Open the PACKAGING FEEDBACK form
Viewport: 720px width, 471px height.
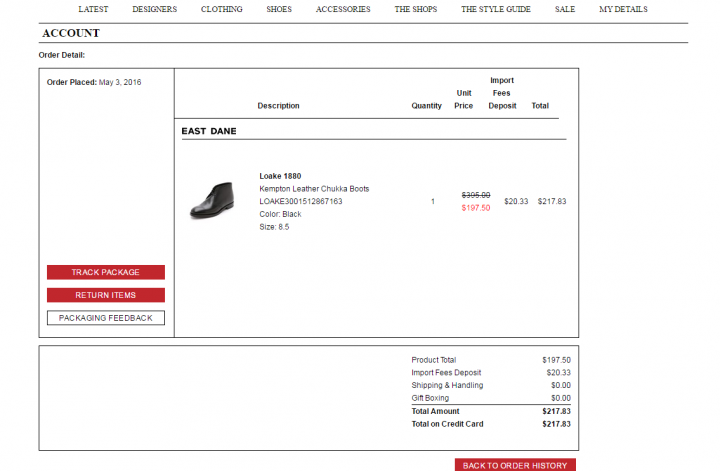(106, 318)
